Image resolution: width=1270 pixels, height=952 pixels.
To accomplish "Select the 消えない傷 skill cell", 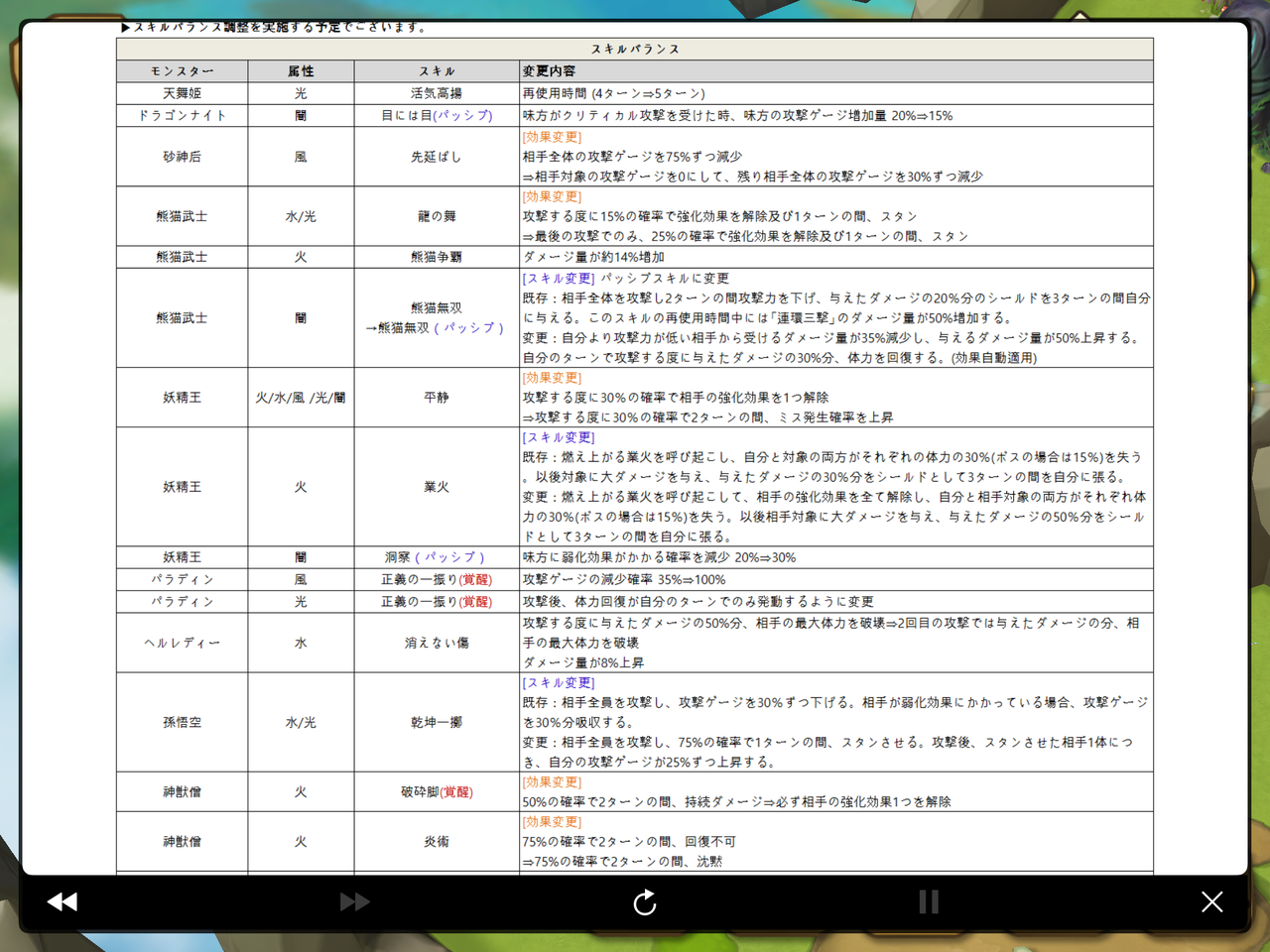I will click(437, 643).
